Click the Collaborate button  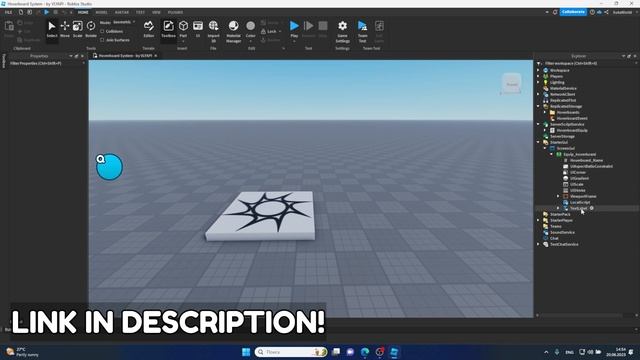pos(573,12)
